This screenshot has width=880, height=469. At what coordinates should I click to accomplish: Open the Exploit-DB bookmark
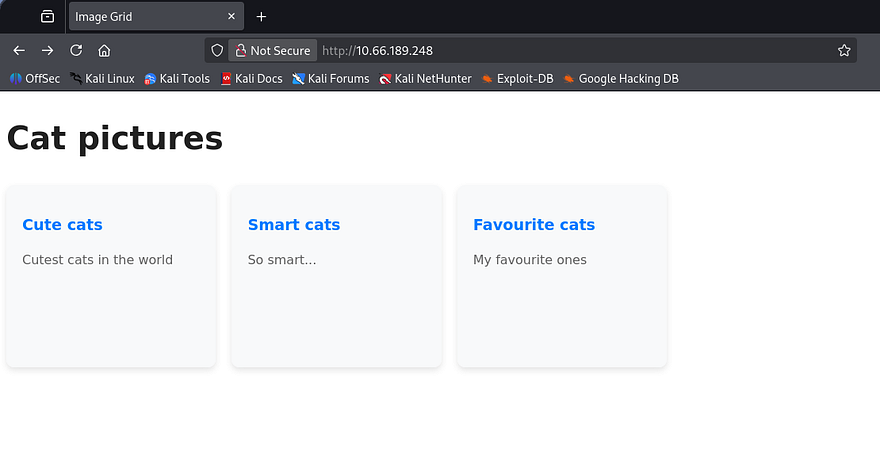[517, 78]
